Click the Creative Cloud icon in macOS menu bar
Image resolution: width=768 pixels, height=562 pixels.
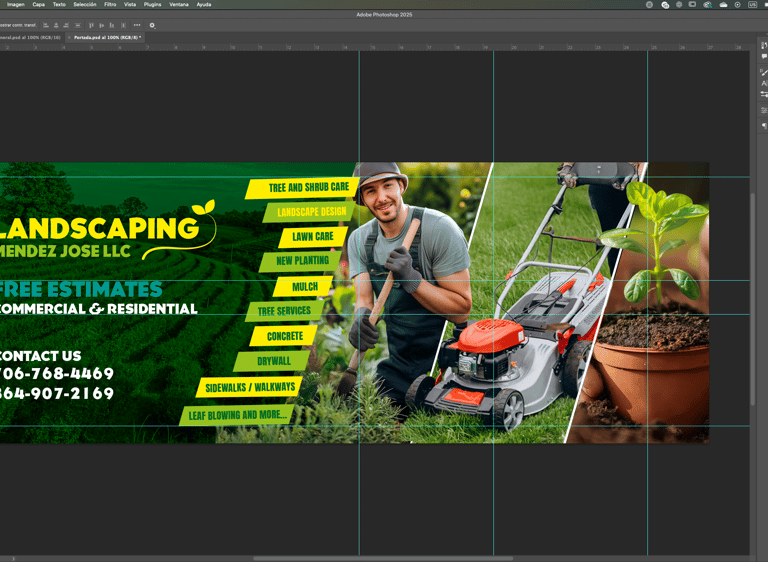coord(665,5)
